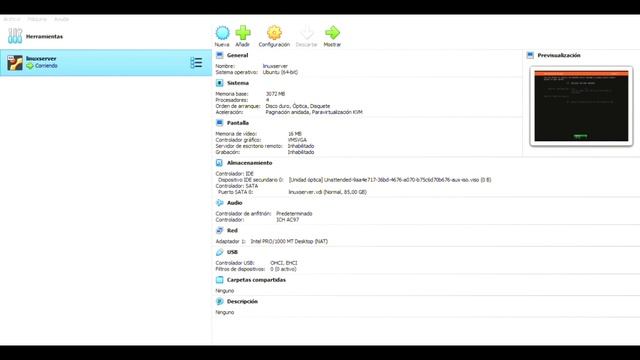640x360 pixels.
Task: Click the '3072 MB' base memory value
Action: [276, 94]
